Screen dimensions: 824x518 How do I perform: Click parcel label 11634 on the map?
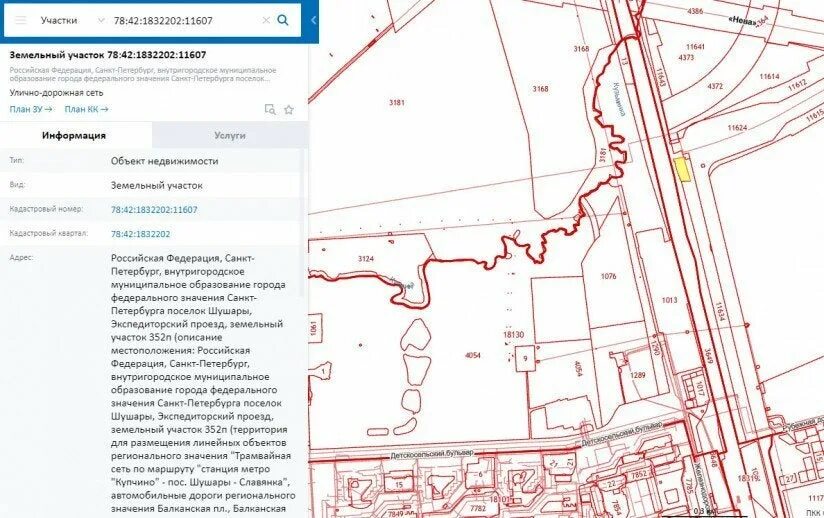tap(719, 311)
